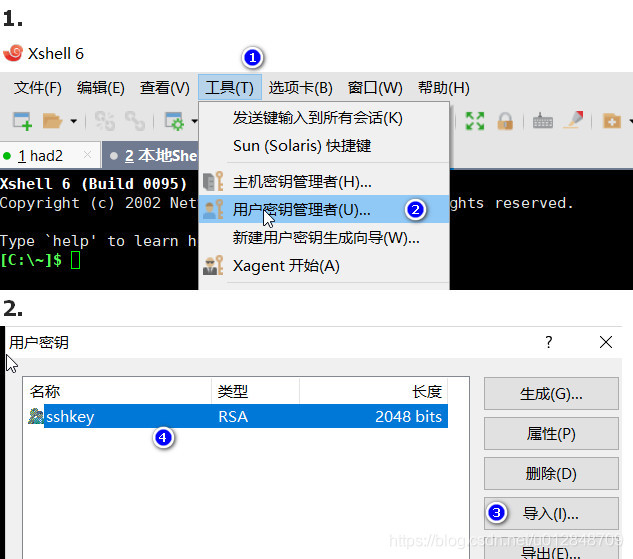Click the terminal prompt [C:\~]$ line

click(x=40, y=260)
